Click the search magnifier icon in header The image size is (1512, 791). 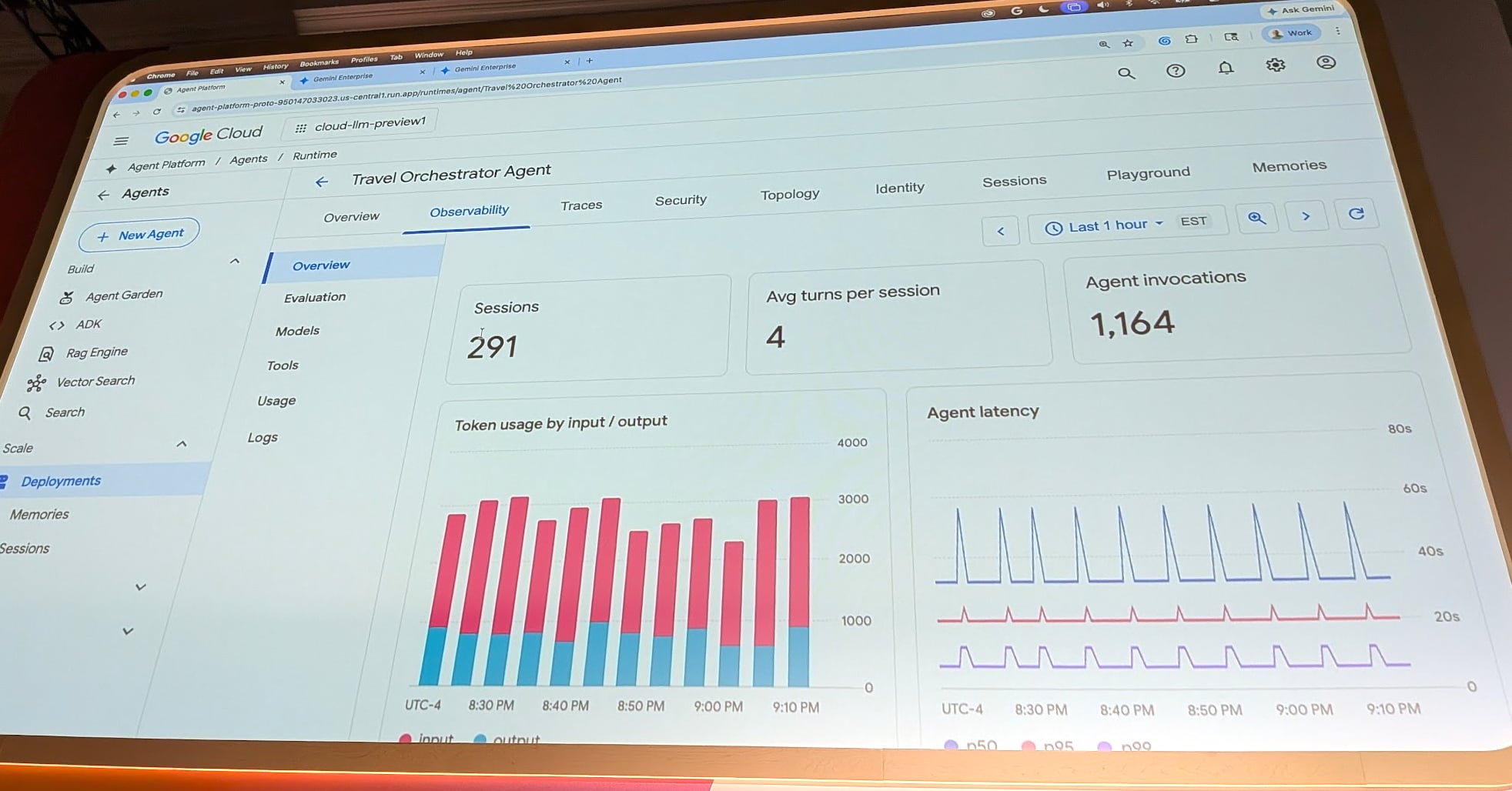(1126, 74)
